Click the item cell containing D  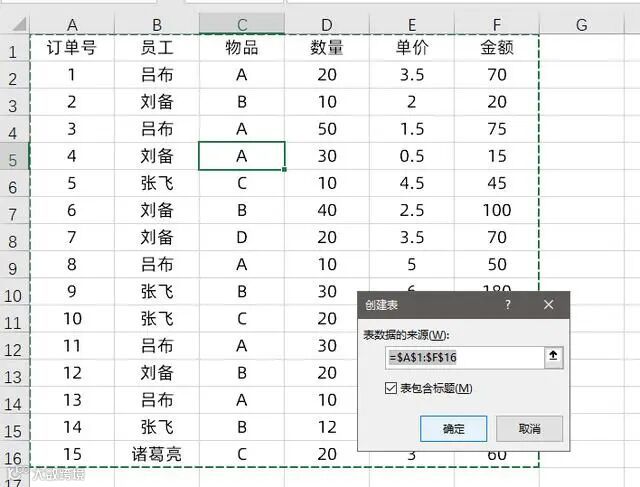pos(242,237)
